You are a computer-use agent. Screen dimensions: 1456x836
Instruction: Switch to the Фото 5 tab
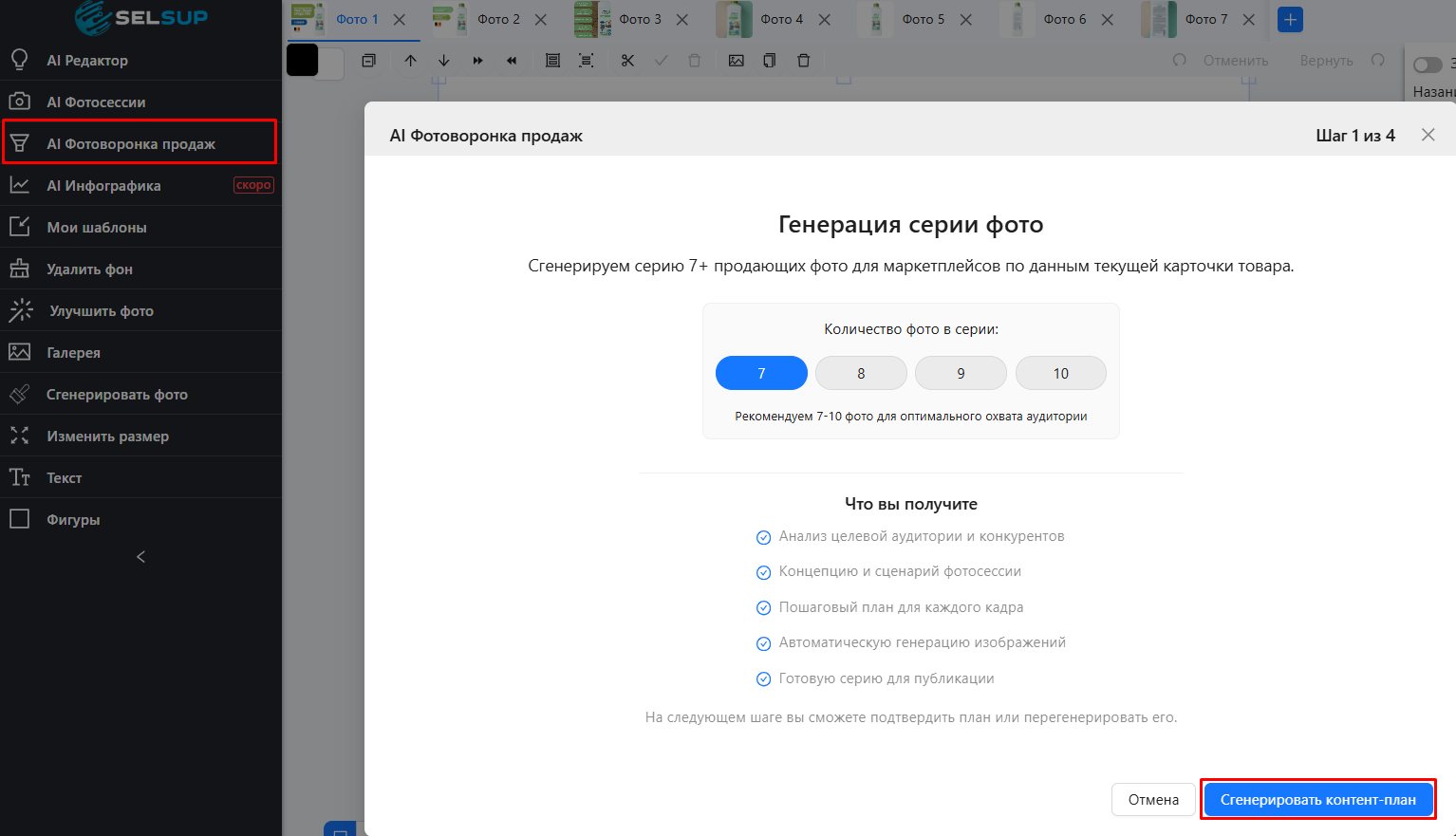click(923, 20)
